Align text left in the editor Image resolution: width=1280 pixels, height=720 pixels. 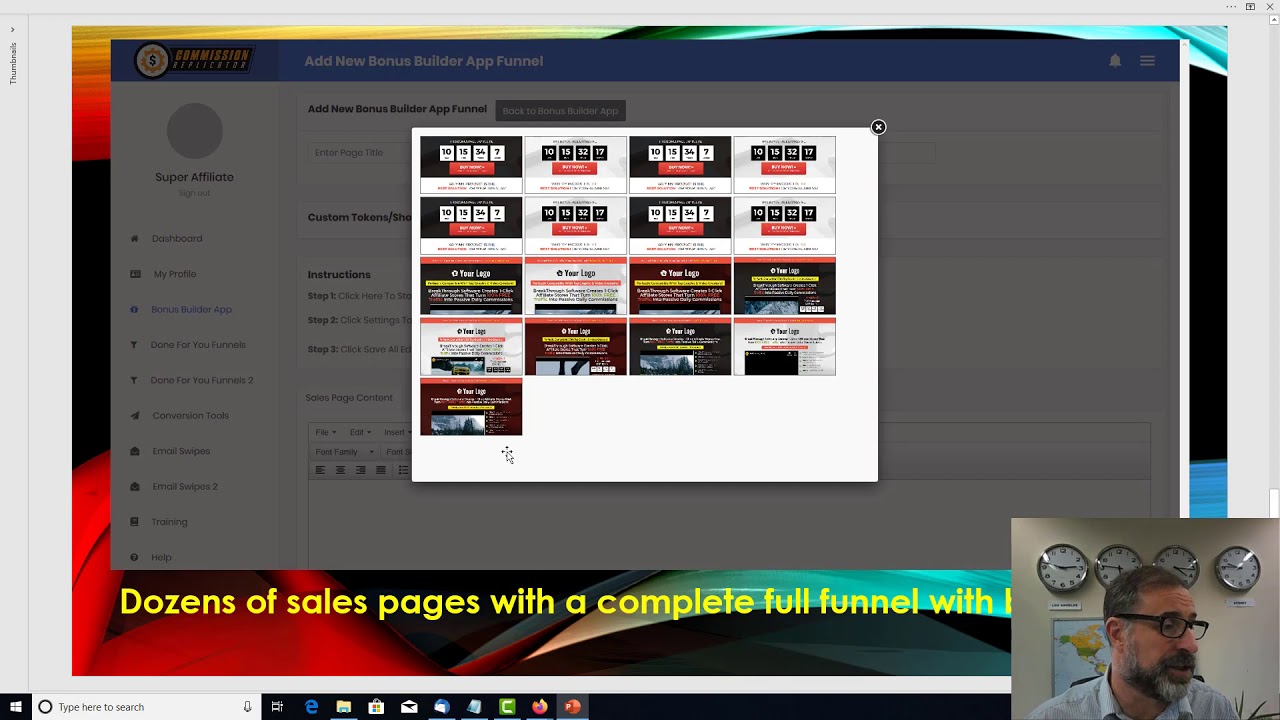320,470
